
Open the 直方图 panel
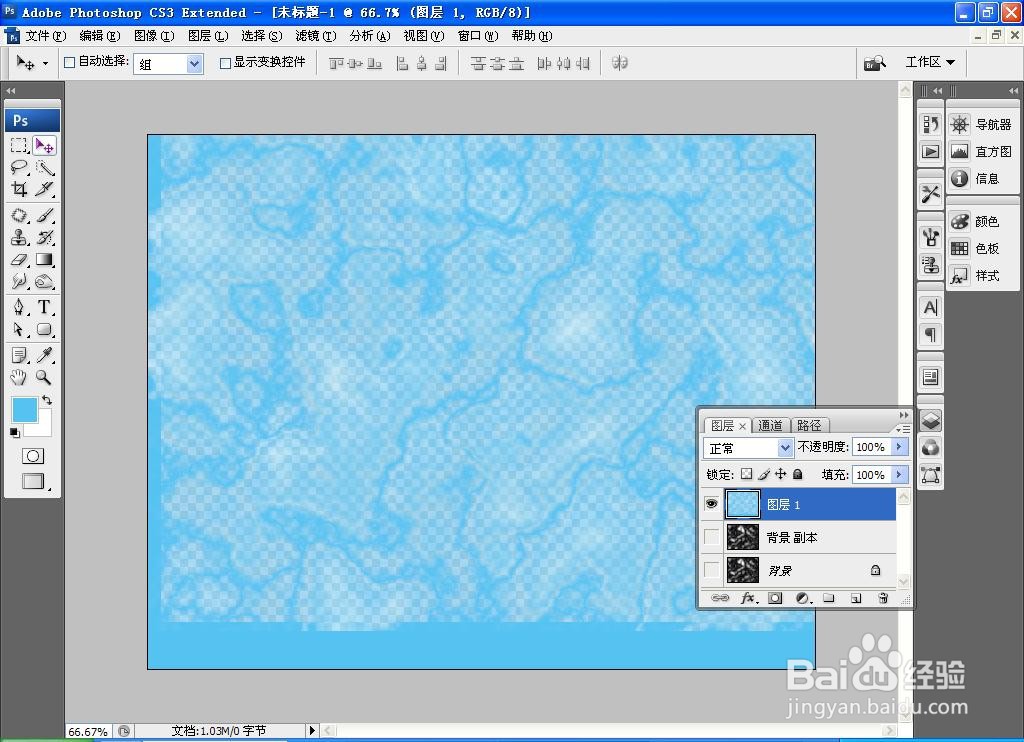click(x=980, y=152)
